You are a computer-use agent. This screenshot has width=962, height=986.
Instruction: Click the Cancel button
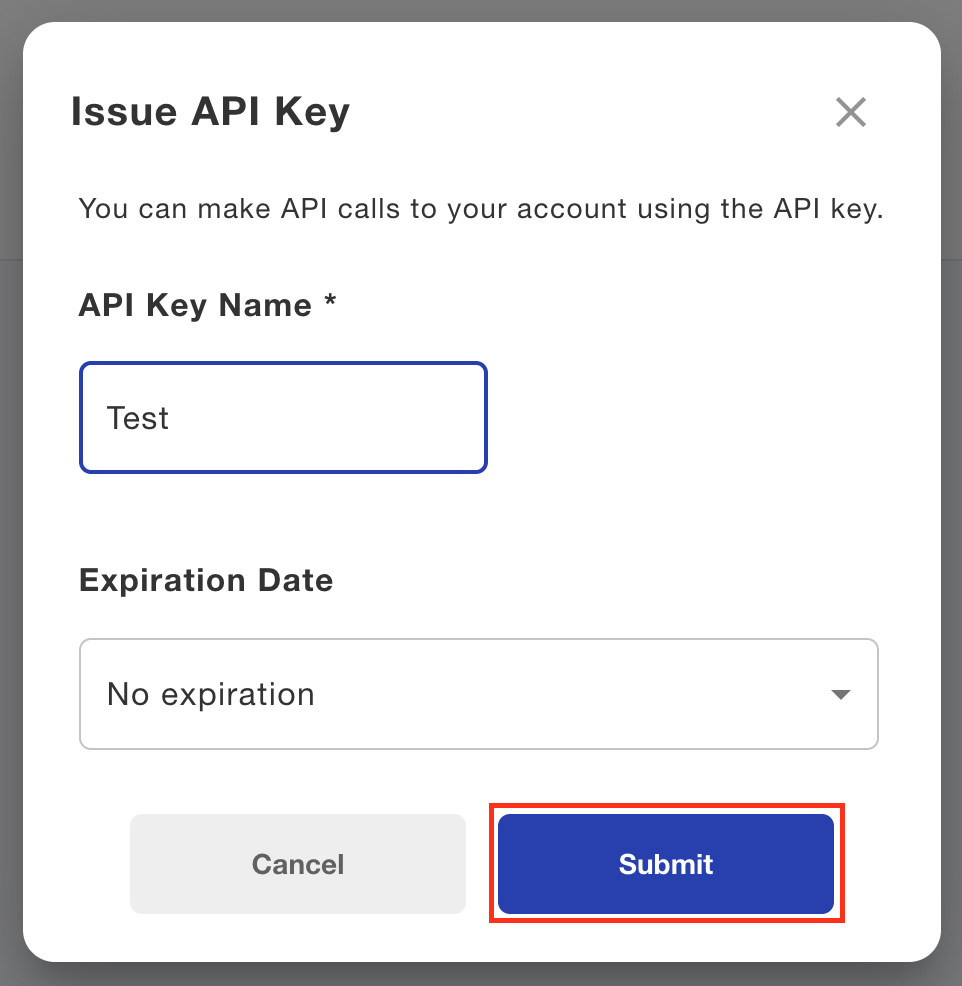click(x=298, y=864)
